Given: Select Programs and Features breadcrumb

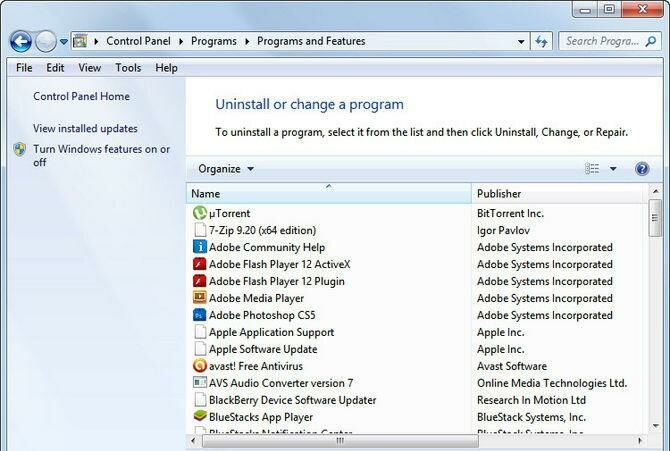Looking at the screenshot, I should click(x=311, y=41).
